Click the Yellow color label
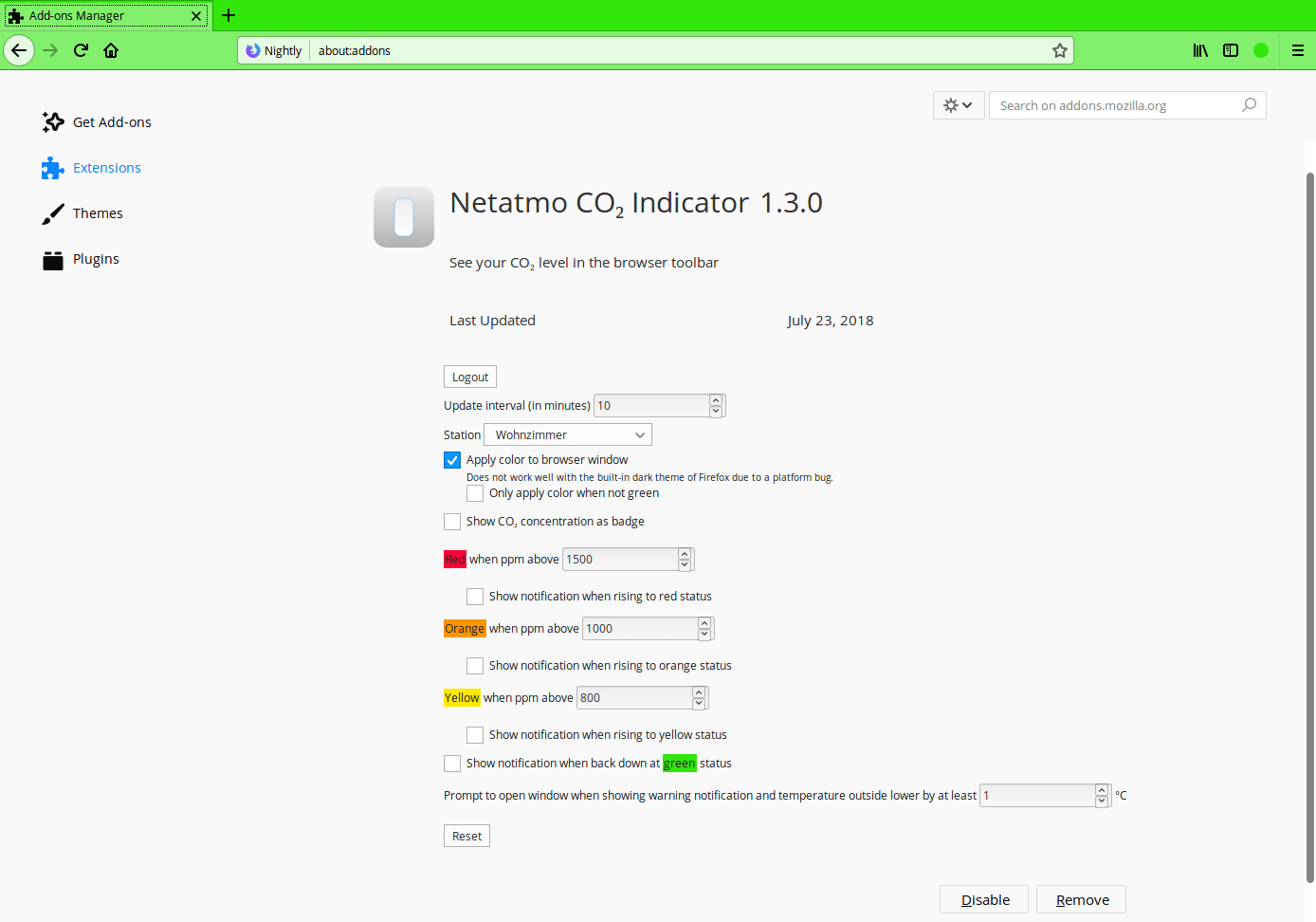This screenshot has height=922, width=1316. tap(462, 698)
